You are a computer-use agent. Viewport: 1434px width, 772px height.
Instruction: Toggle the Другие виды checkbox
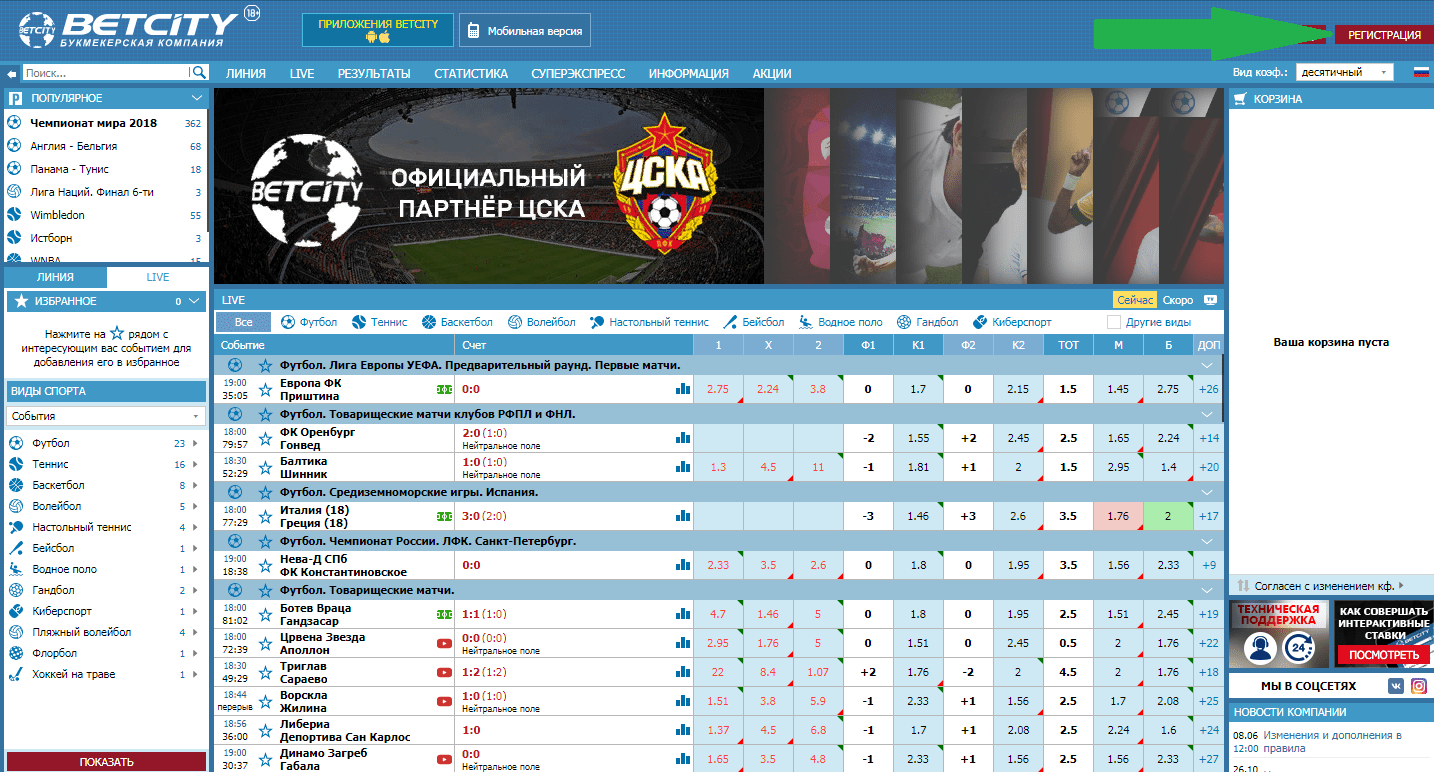(1114, 322)
